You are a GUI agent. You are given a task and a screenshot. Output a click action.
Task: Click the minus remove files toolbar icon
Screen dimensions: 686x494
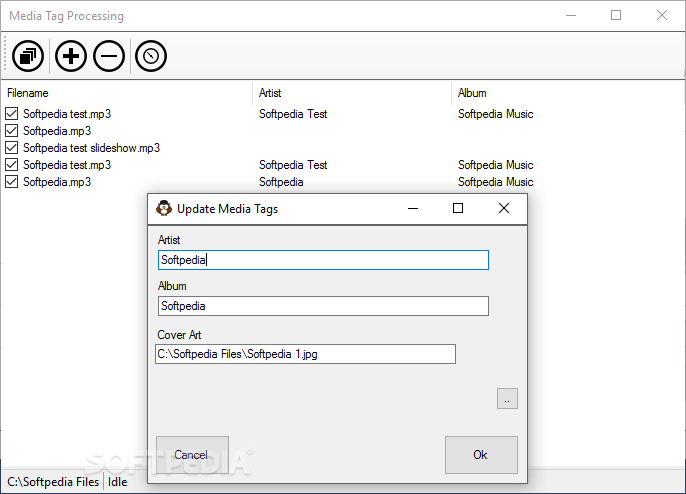109,56
